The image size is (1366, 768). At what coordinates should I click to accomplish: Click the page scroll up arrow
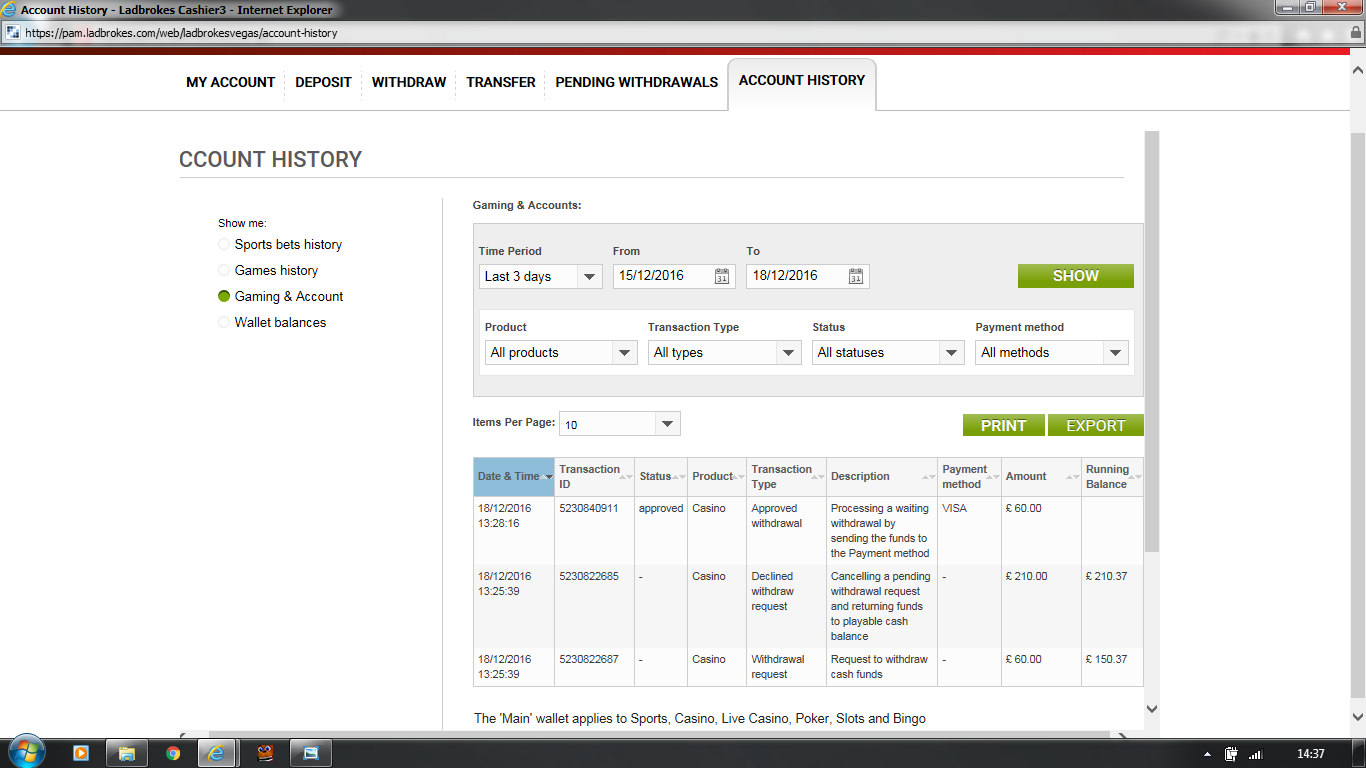point(1358,70)
